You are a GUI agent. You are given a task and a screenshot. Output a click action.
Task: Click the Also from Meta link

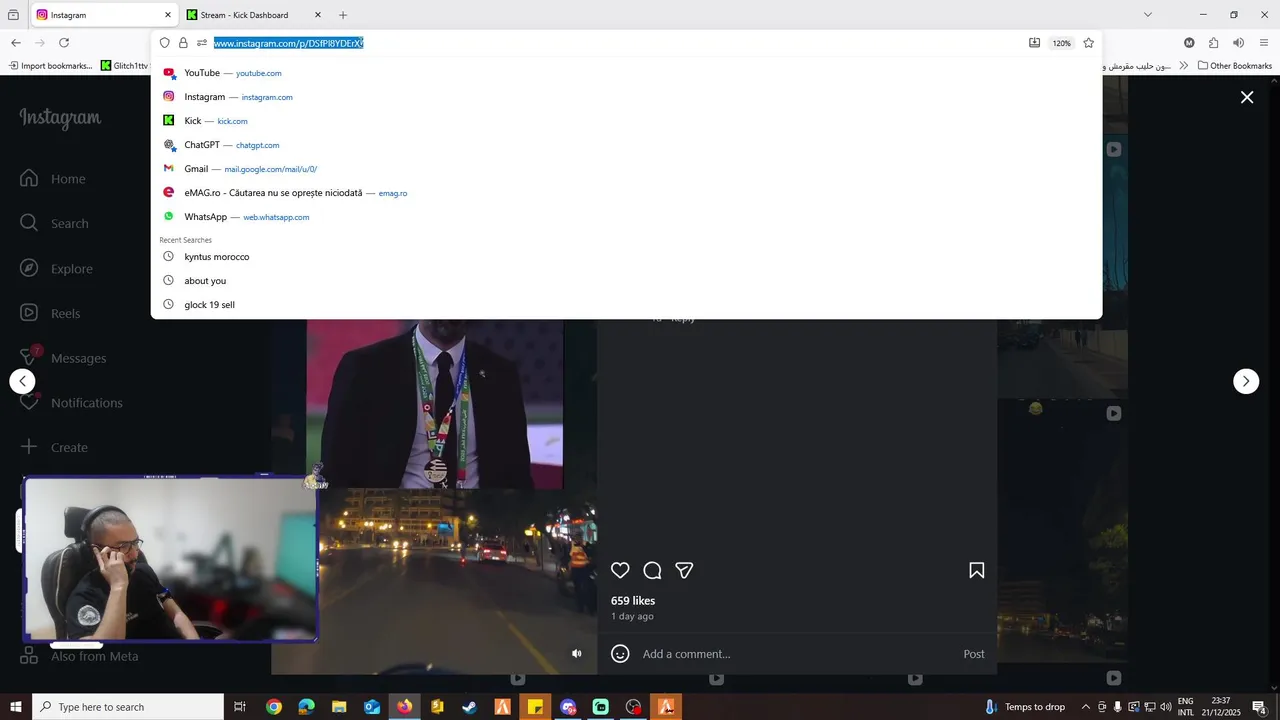click(80, 656)
